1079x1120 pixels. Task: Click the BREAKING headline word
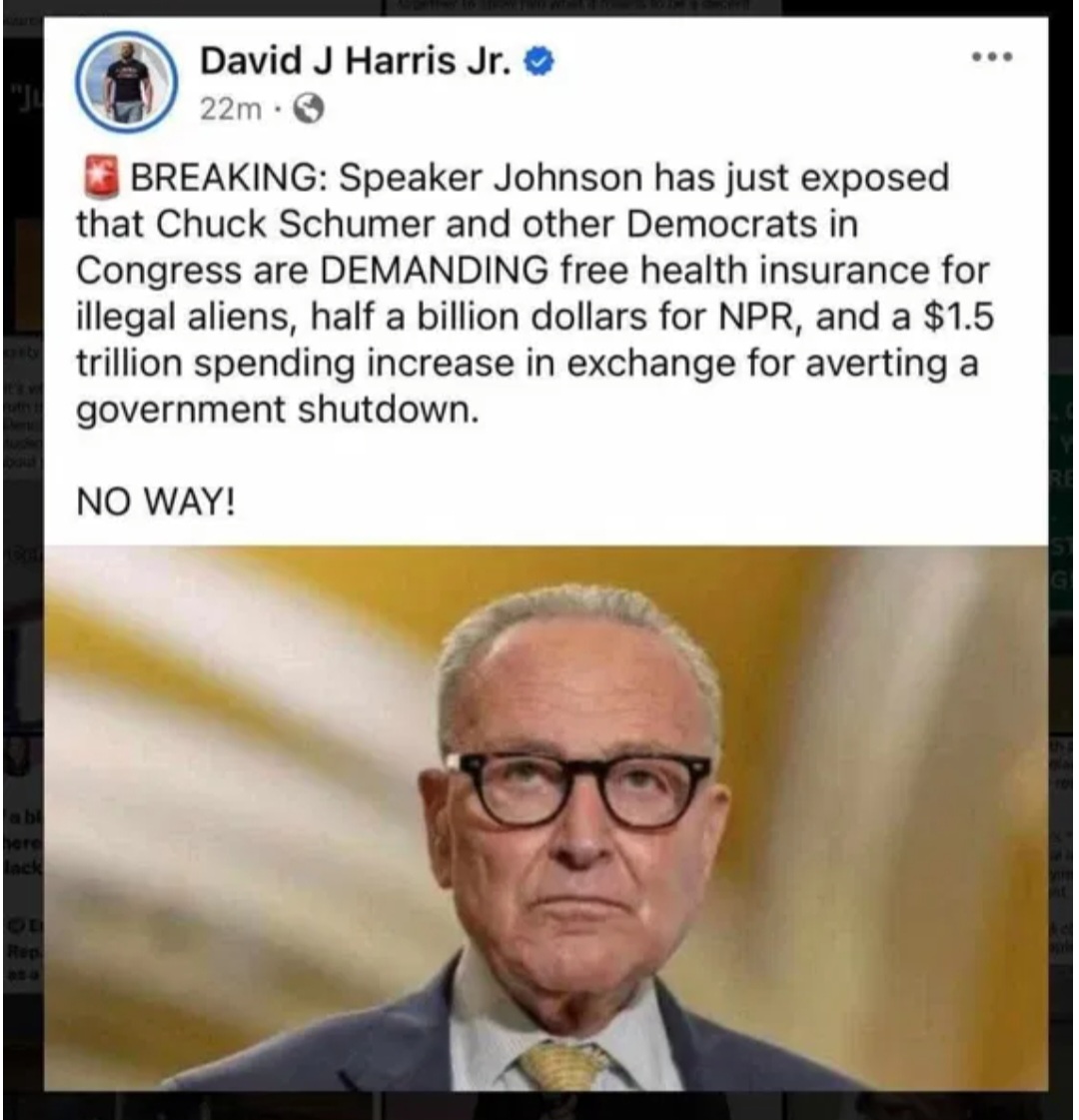click(x=228, y=179)
